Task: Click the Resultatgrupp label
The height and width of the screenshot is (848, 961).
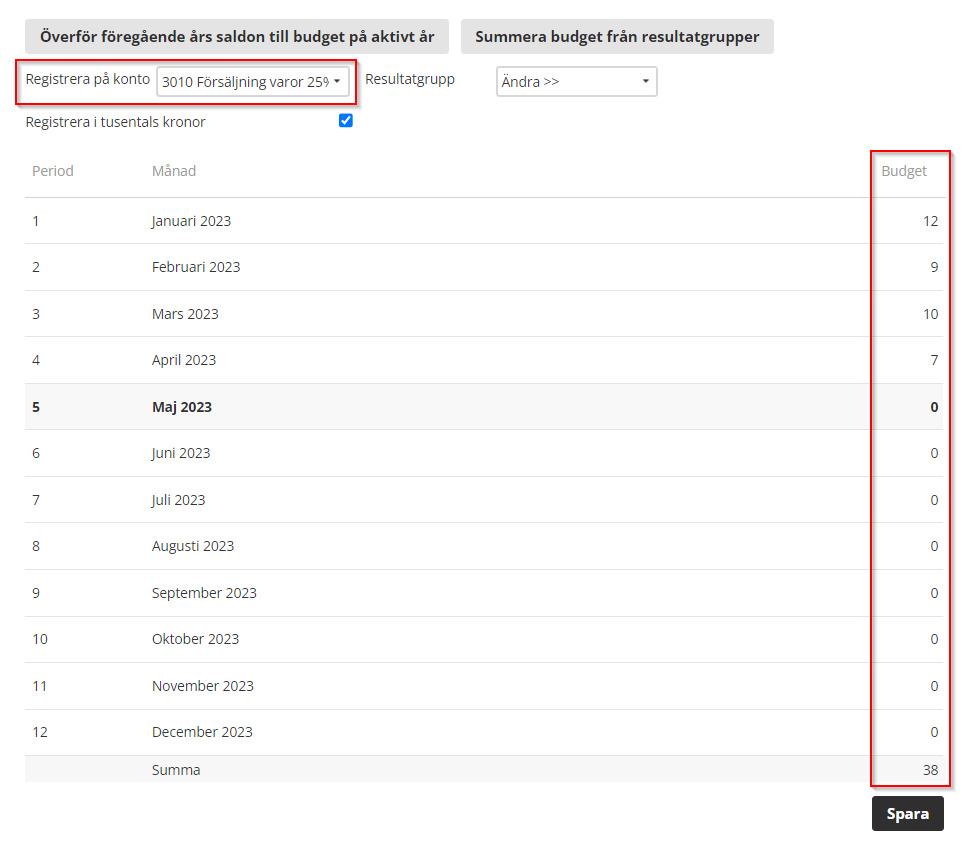Action: (410, 80)
